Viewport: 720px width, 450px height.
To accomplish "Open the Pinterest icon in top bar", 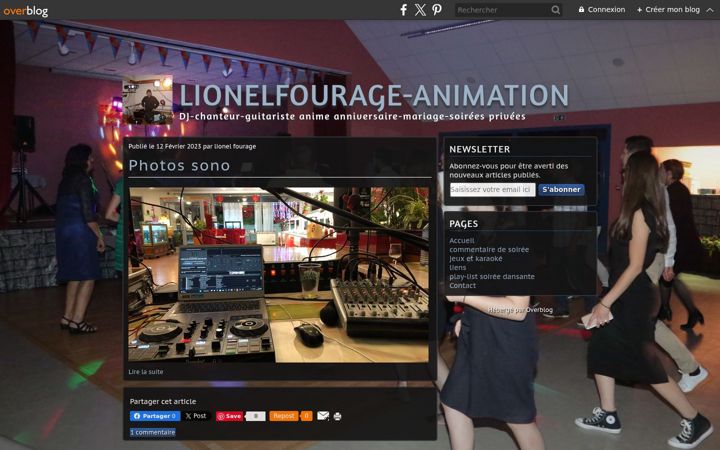I will click(x=437, y=10).
